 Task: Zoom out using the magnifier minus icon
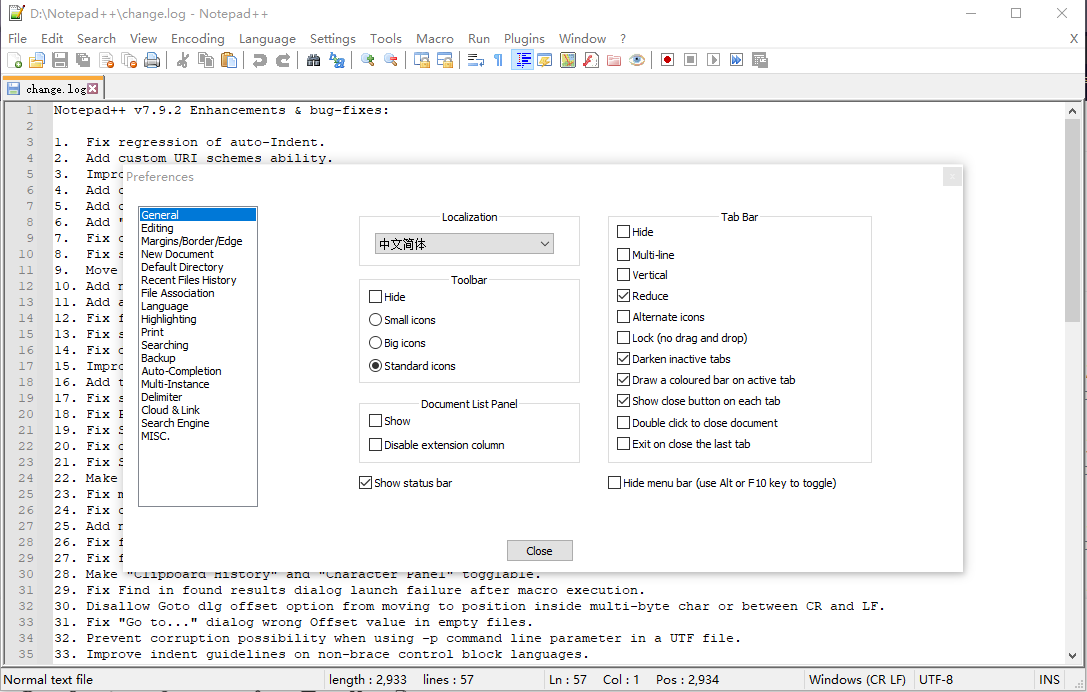click(x=391, y=60)
